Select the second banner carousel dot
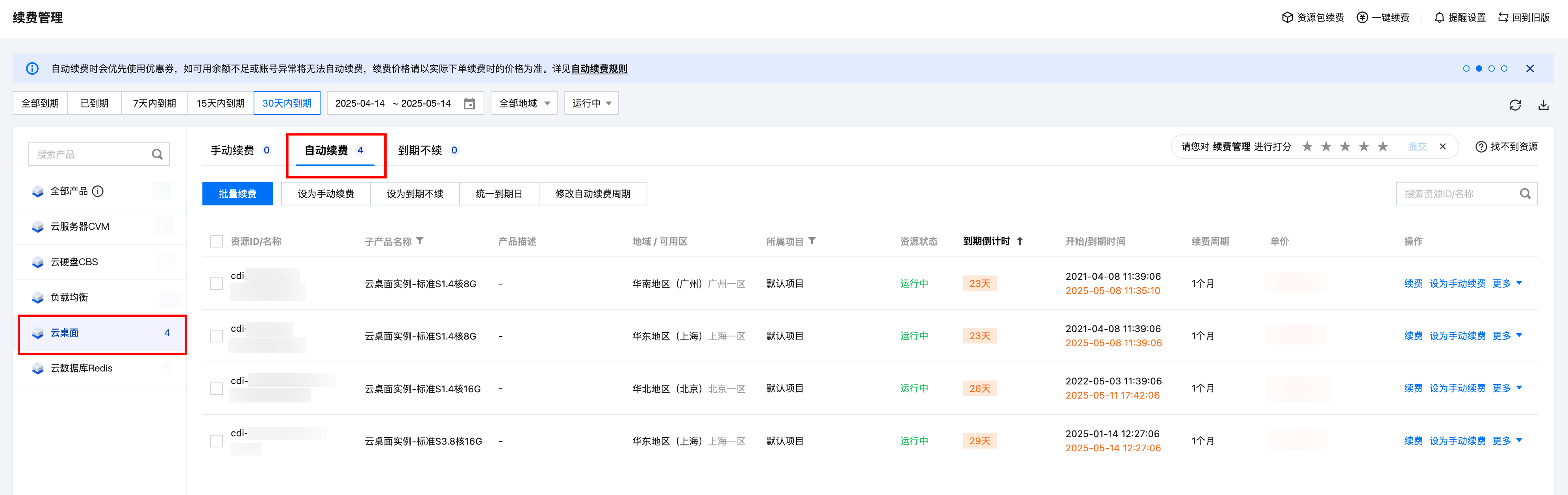Viewport: 1568px width, 495px height. tap(1479, 69)
